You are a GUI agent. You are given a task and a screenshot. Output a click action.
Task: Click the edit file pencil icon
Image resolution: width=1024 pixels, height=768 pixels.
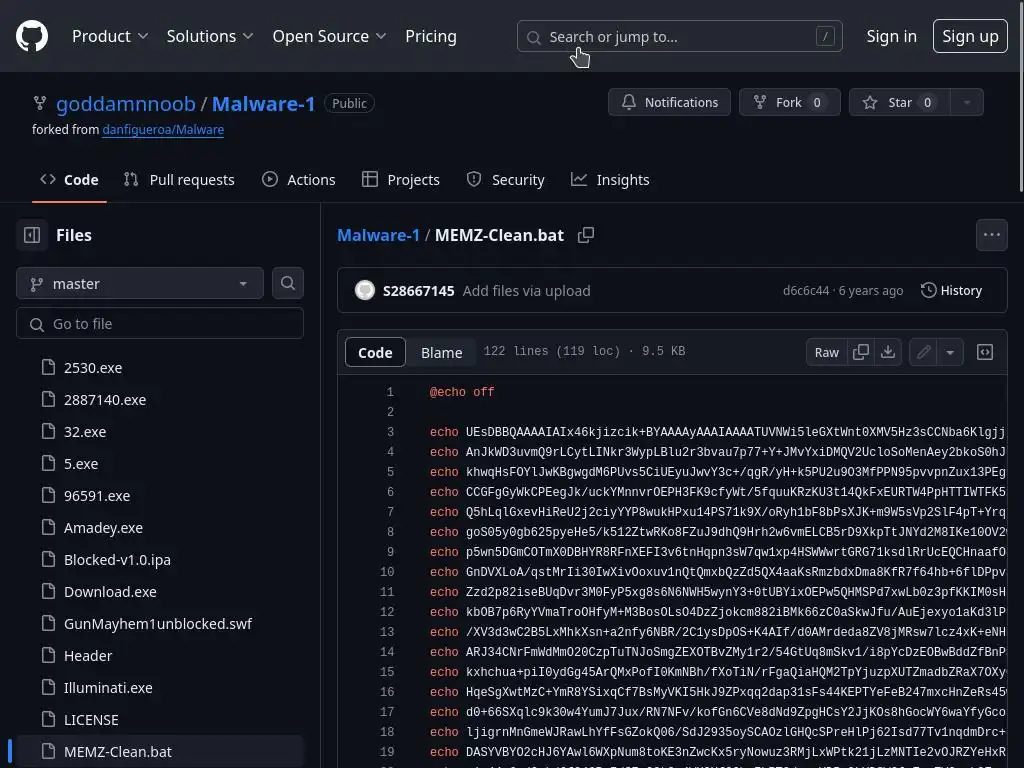[x=923, y=352]
